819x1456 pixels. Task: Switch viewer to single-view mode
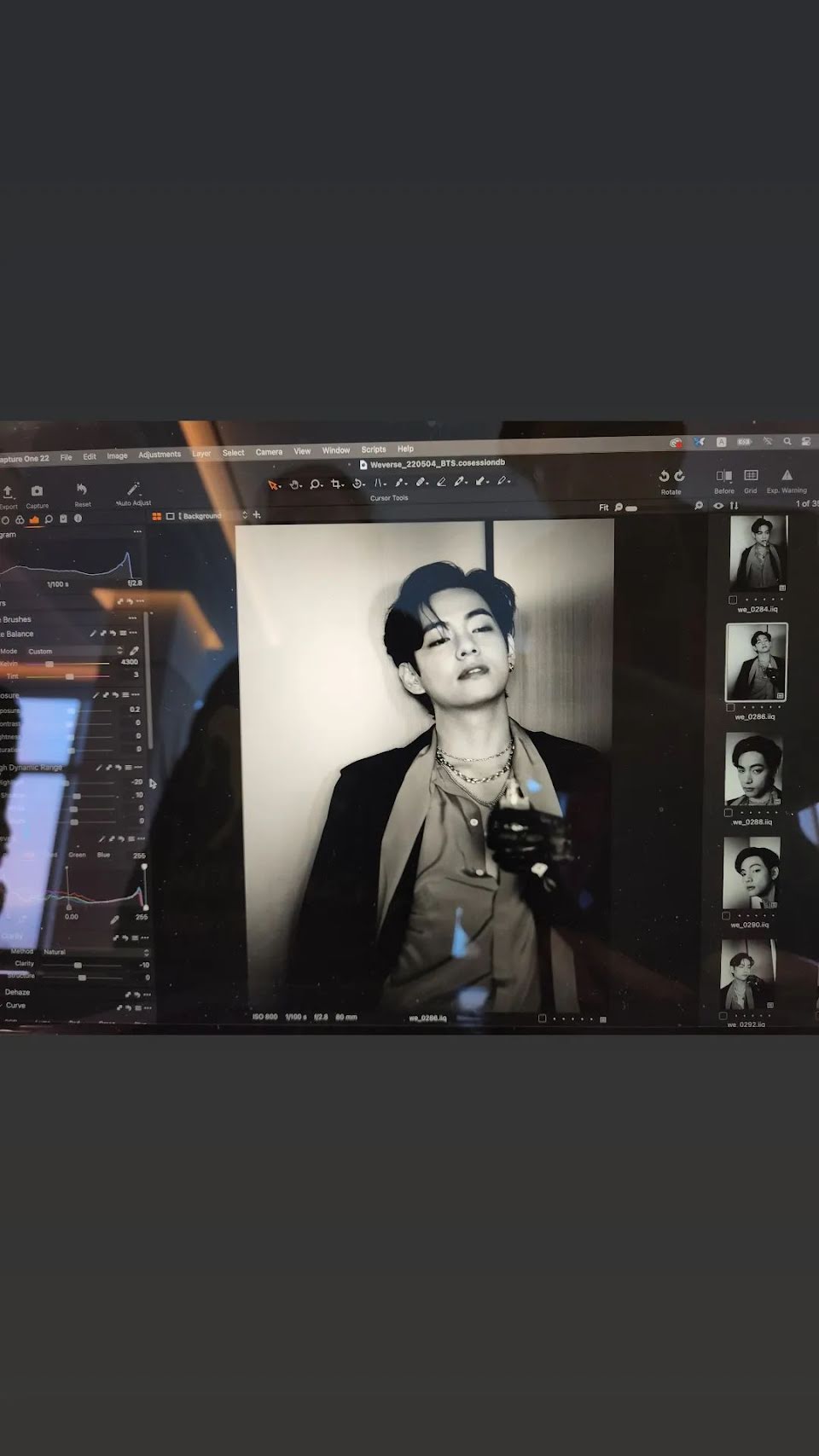coord(170,516)
